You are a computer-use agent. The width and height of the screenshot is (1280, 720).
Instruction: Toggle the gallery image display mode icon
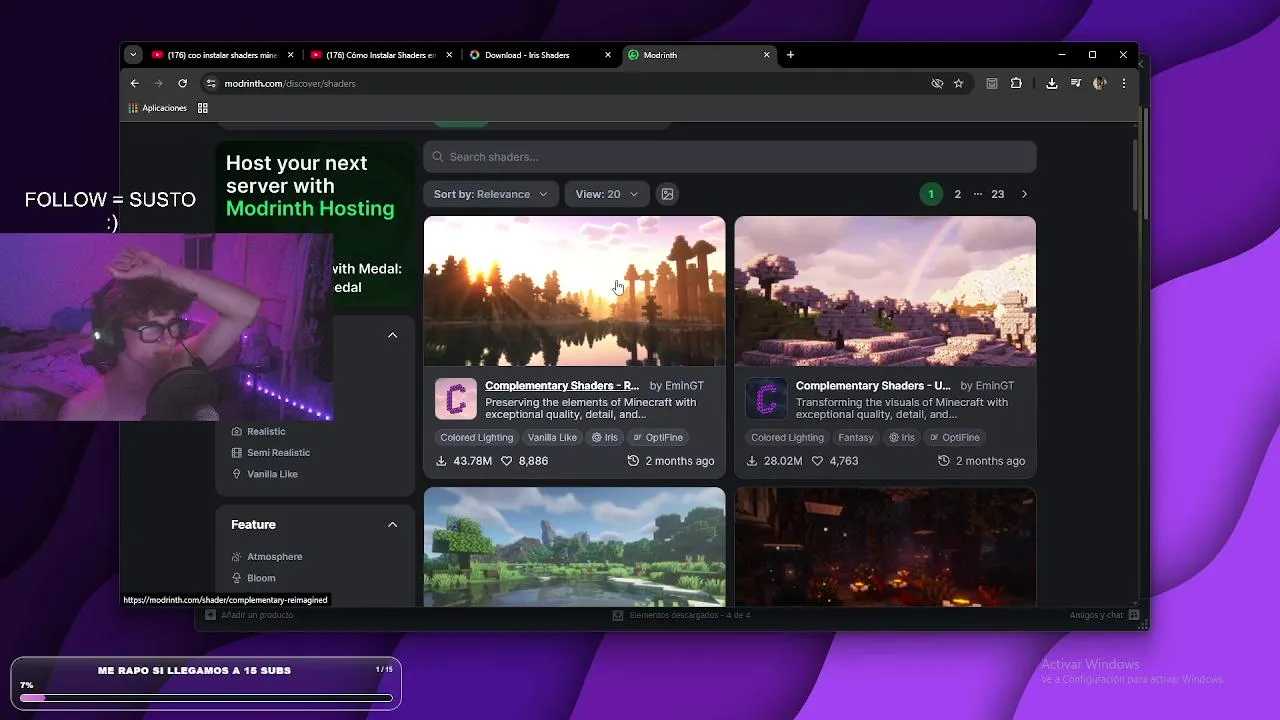(x=667, y=194)
